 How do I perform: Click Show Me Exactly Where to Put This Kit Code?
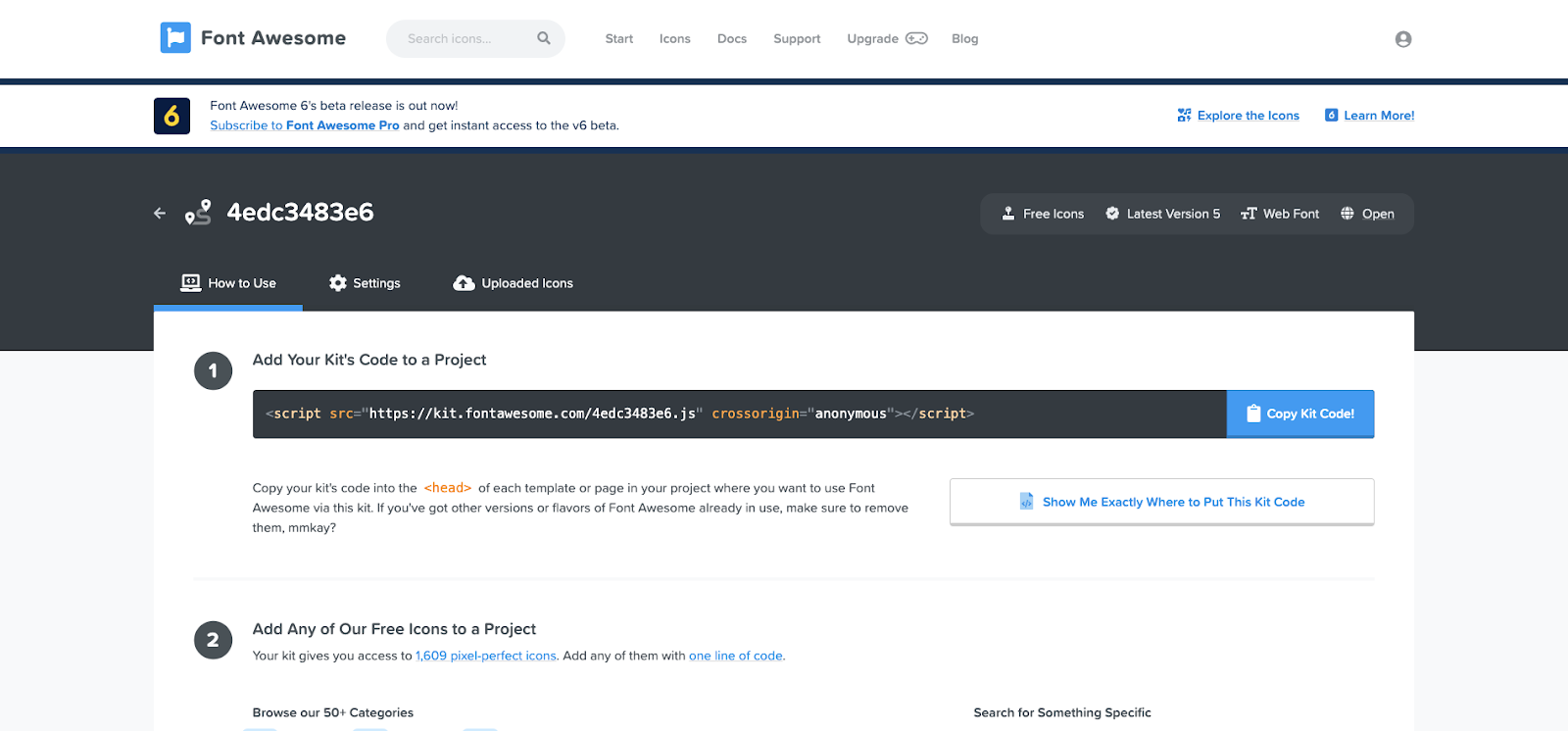click(x=1162, y=502)
